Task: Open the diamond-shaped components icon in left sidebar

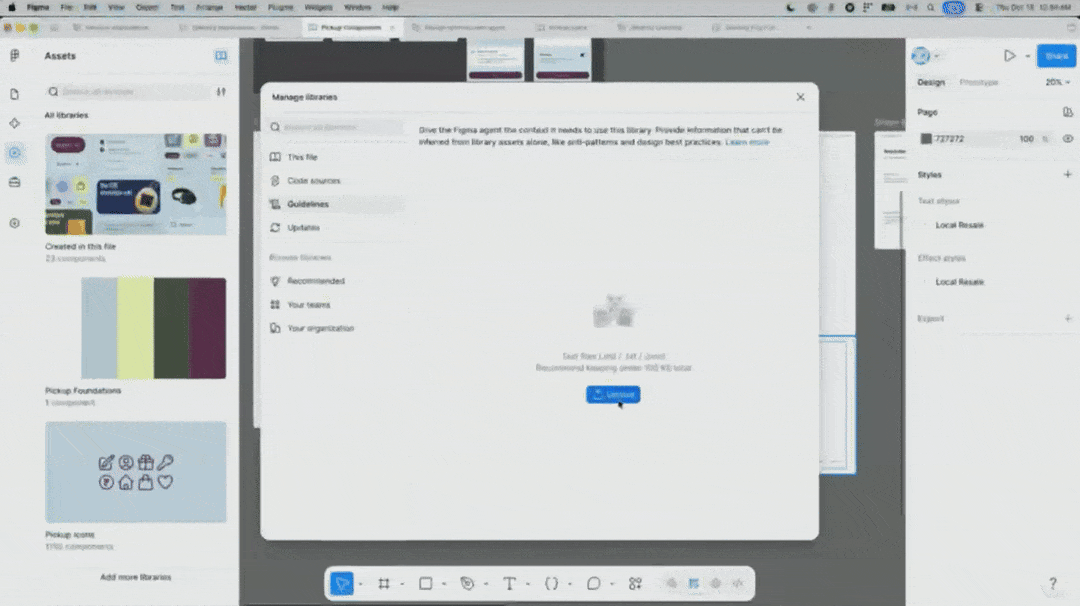Action: pyautogui.click(x=14, y=123)
